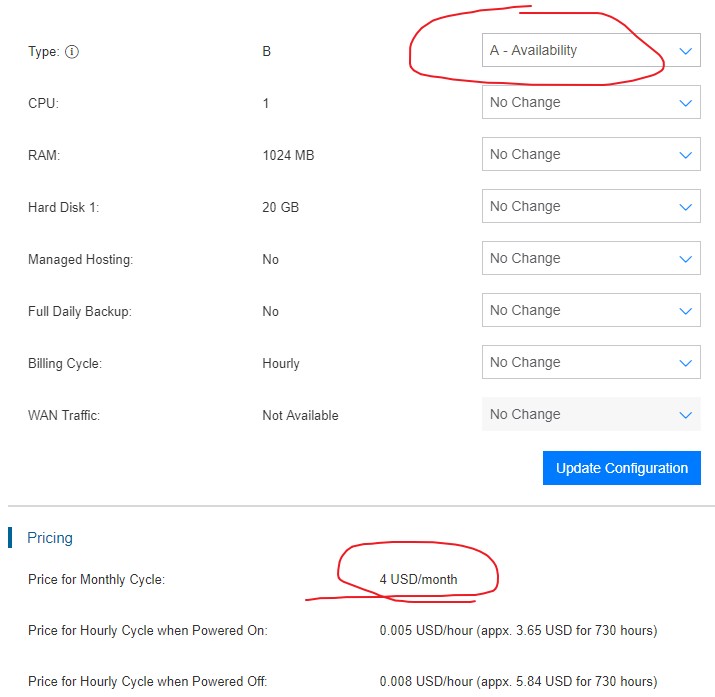Select the 4 USD/month price text
715x697 pixels.
(418, 579)
